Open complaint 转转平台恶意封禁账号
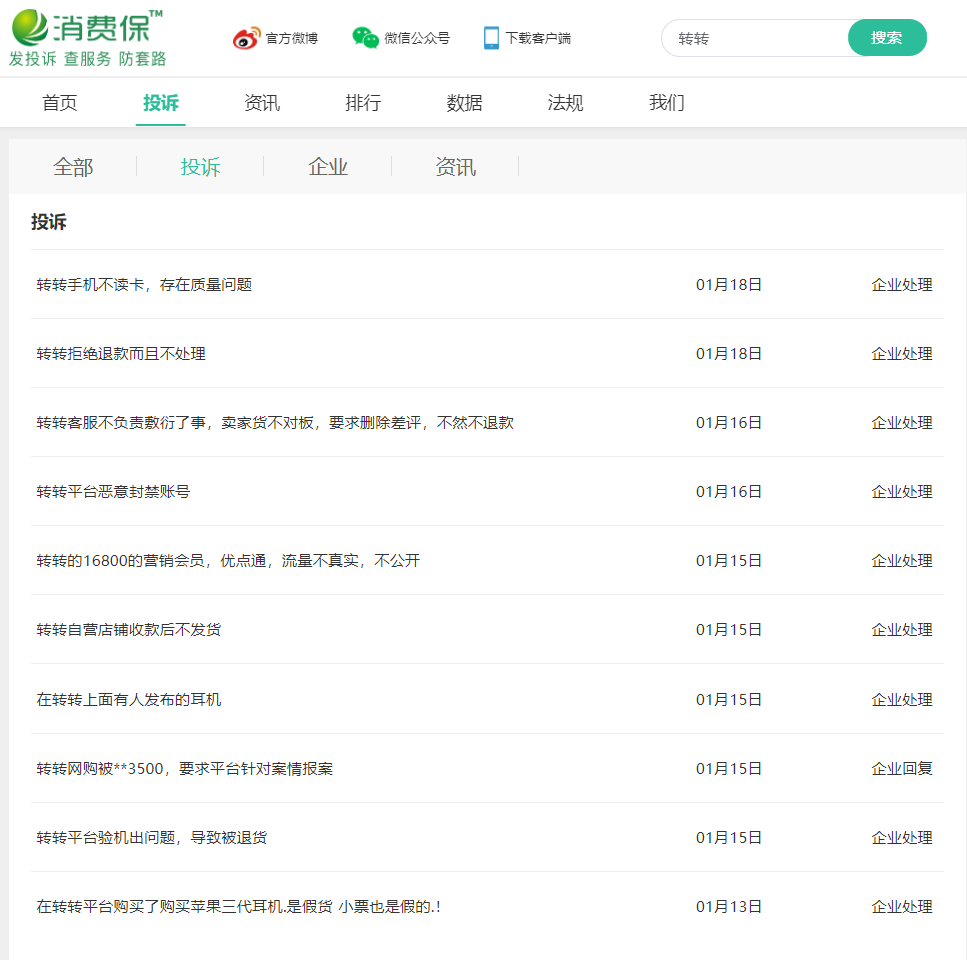Screen dimensions: 967x960 pos(113,491)
